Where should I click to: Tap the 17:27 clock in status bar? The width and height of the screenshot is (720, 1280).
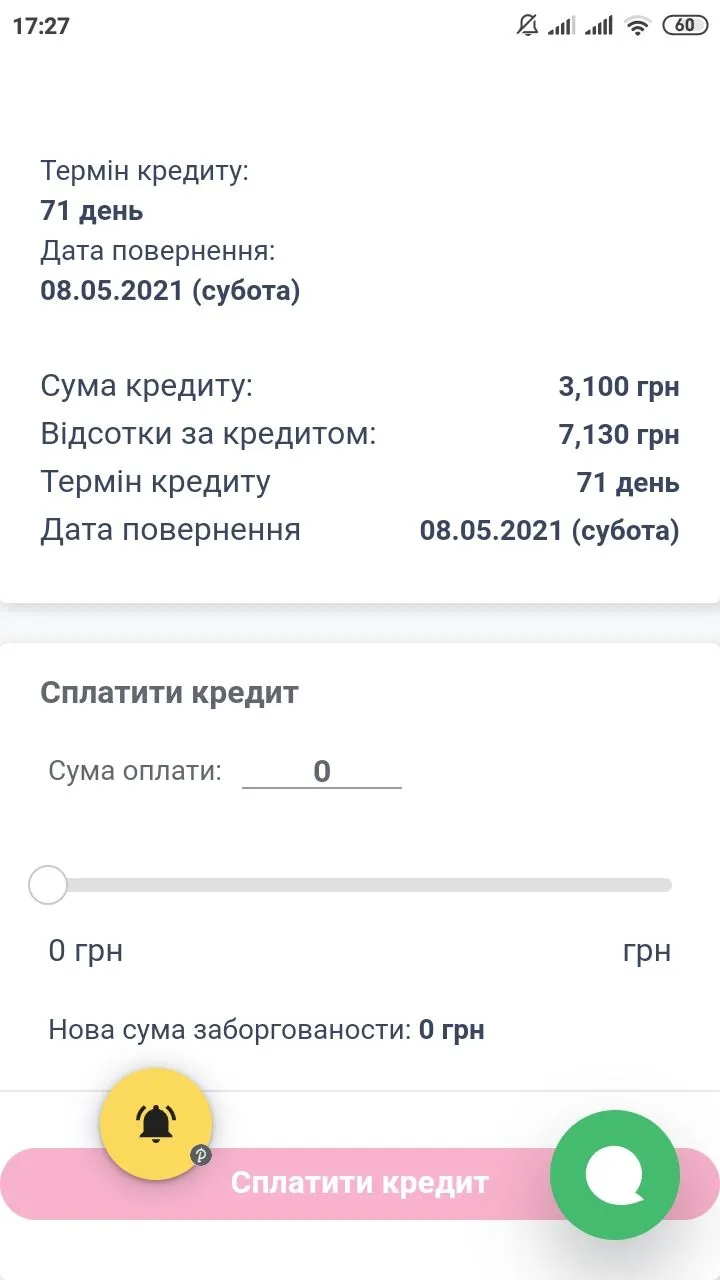point(41,26)
